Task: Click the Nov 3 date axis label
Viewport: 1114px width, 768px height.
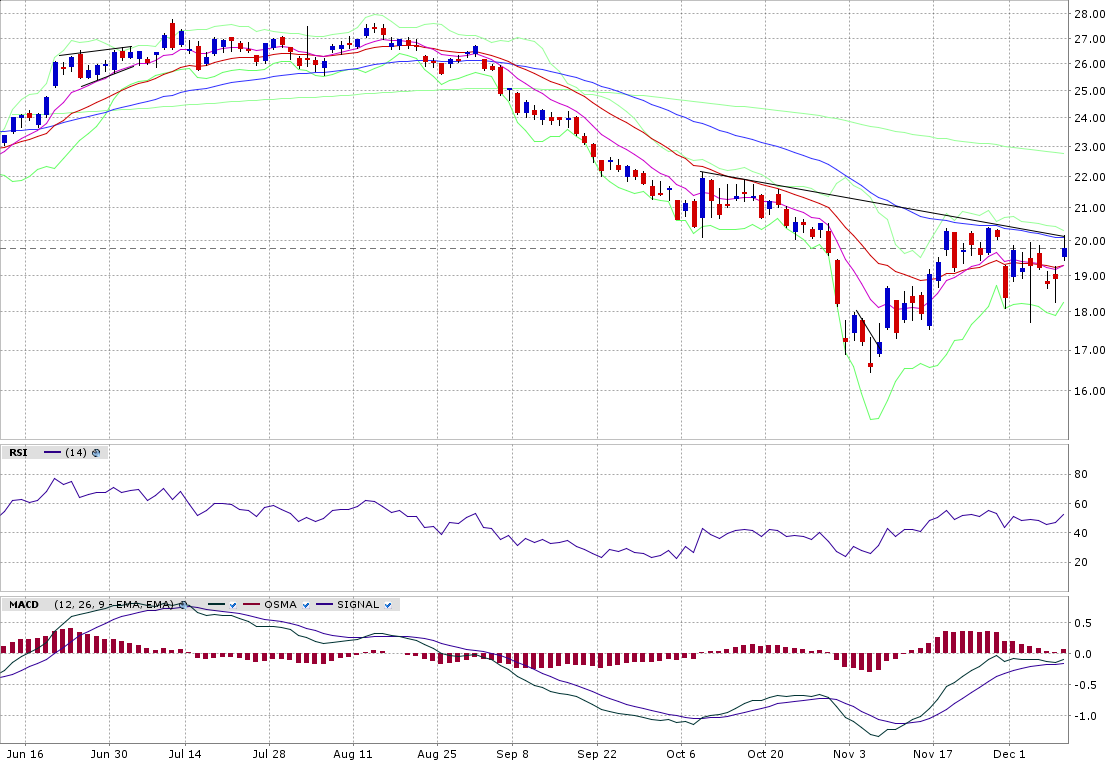Action: coord(848,753)
